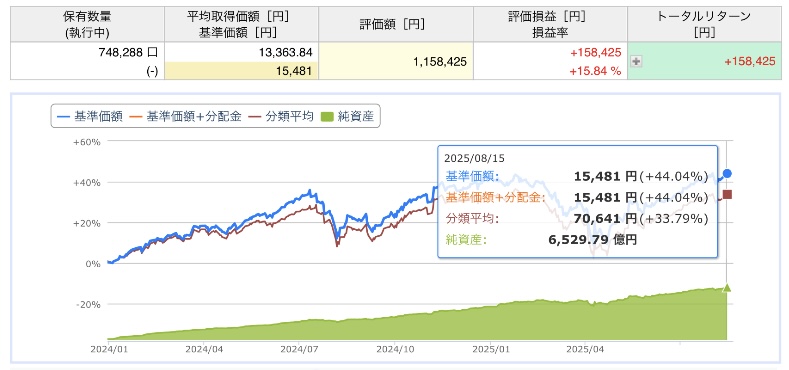Click the +15.84 % profit rate value
The height and width of the screenshot is (370, 789).
pyautogui.click(x=595, y=71)
